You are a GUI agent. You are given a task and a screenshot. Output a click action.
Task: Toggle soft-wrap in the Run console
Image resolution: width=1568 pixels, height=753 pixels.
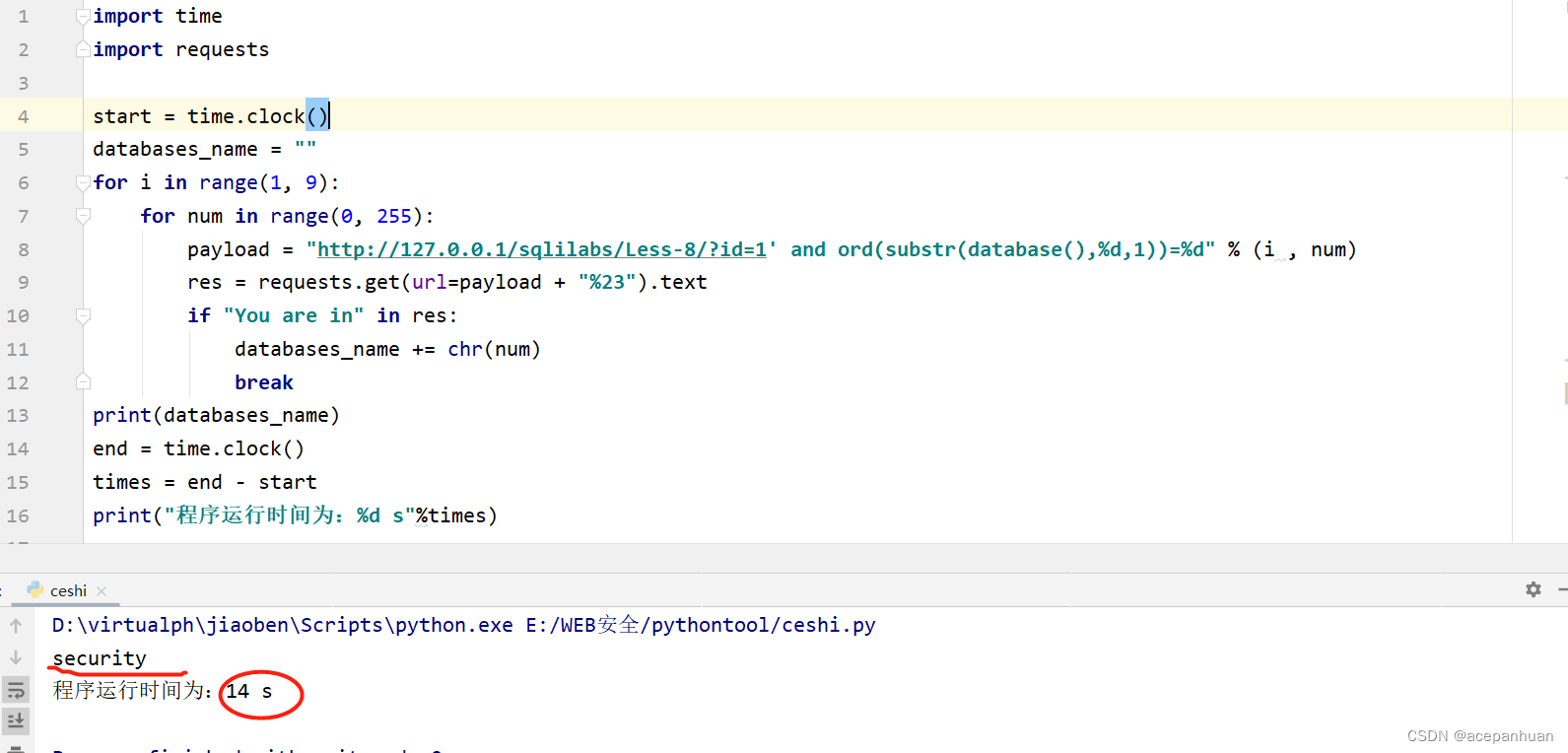pos(16,690)
